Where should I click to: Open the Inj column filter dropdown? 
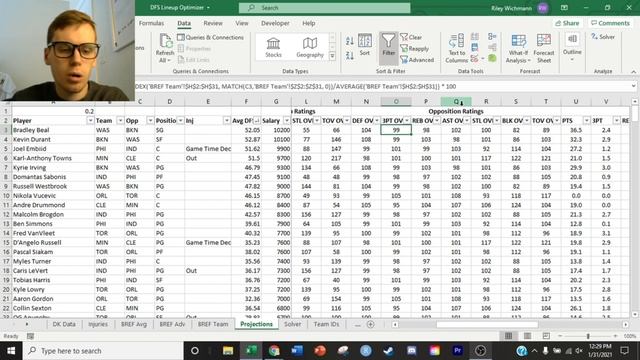(x=227, y=121)
